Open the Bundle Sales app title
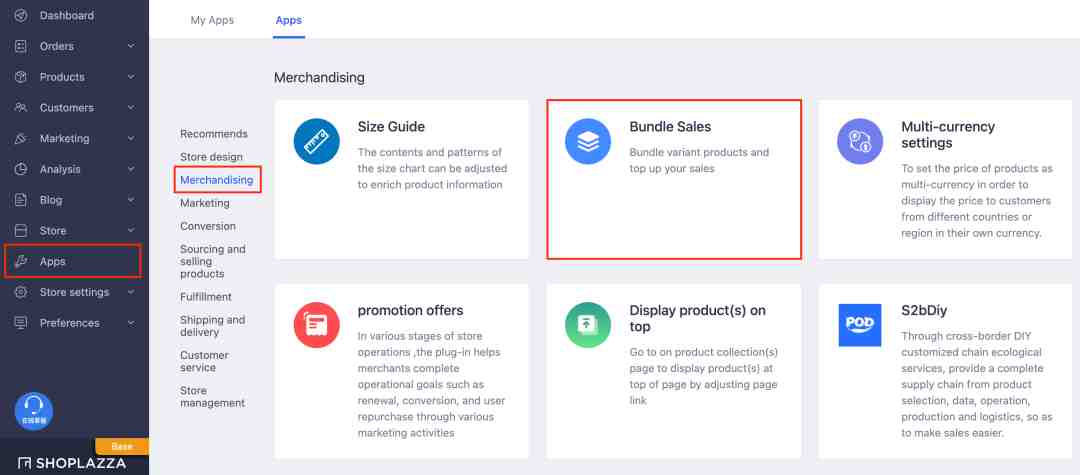The height and width of the screenshot is (475, 1080). point(670,127)
